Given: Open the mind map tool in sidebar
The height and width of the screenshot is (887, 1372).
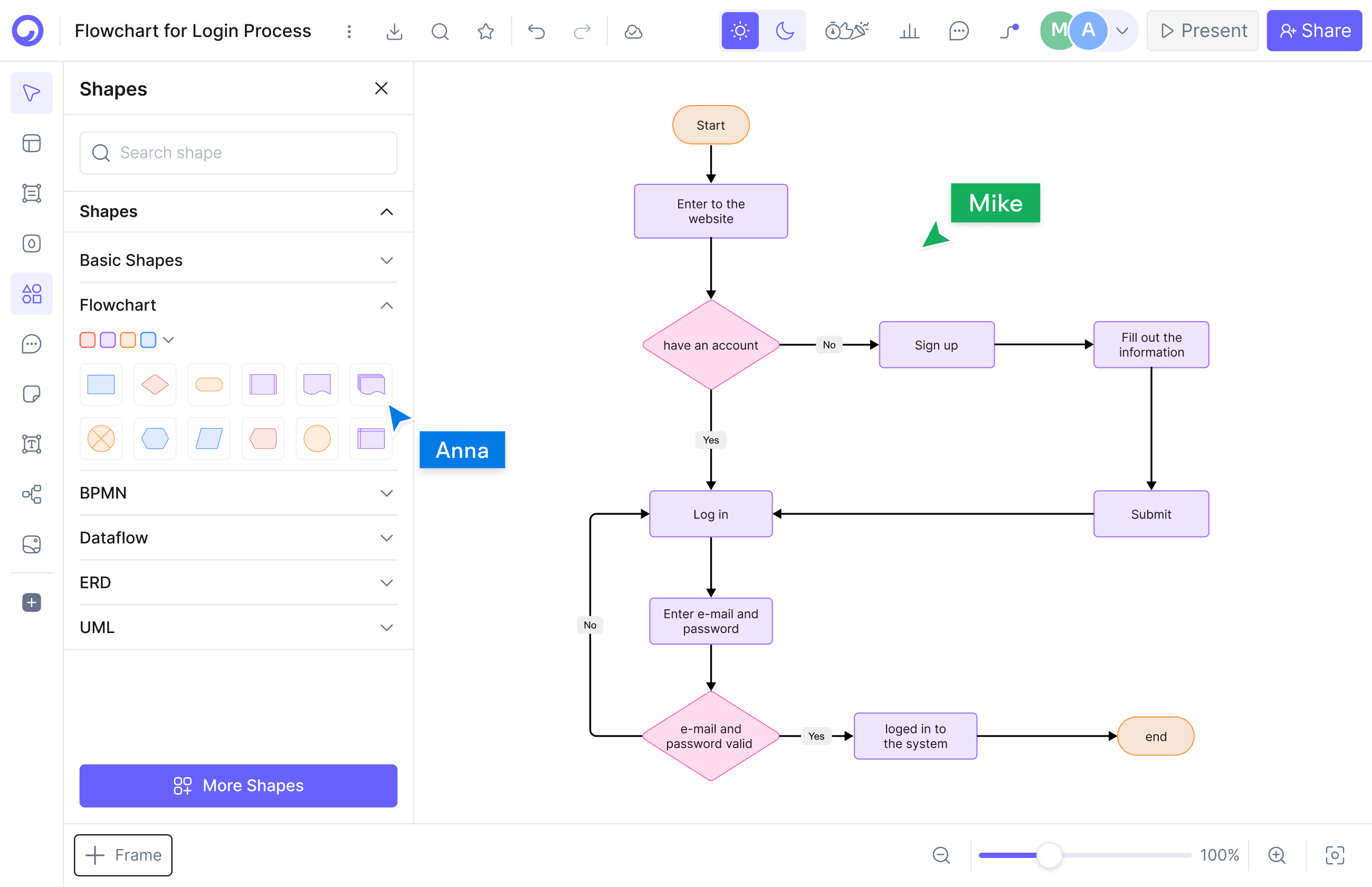Looking at the screenshot, I should (32, 494).
